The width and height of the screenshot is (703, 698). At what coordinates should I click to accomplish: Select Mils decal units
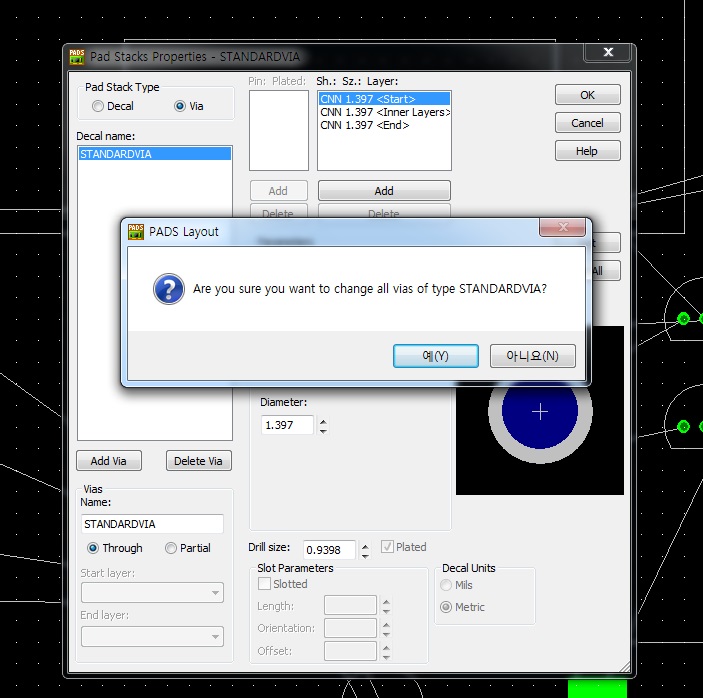pos(446,585)
